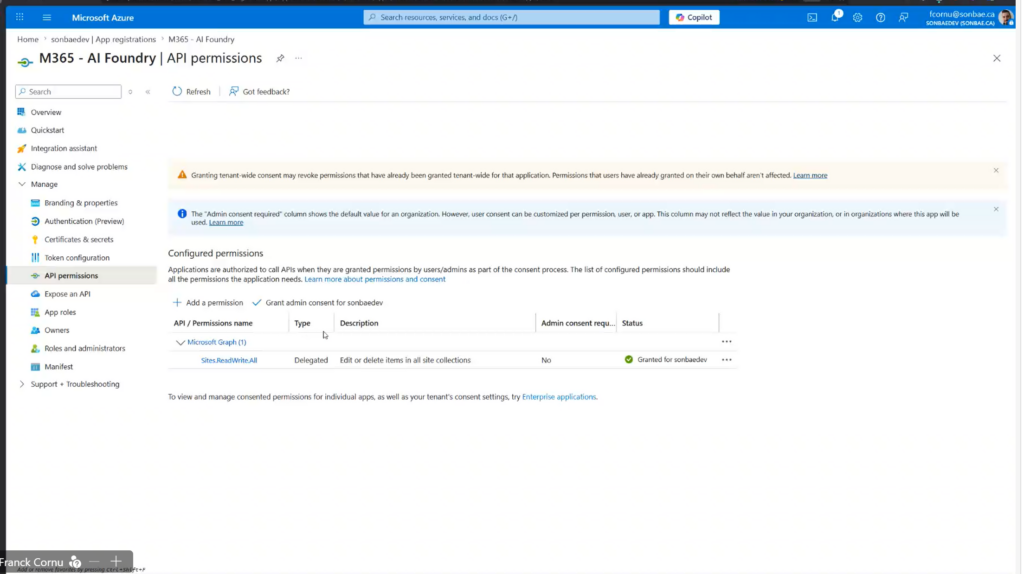Click the Refresh button
The width and height of the screenshot is (1024, 574).
(x=191, y=91)
